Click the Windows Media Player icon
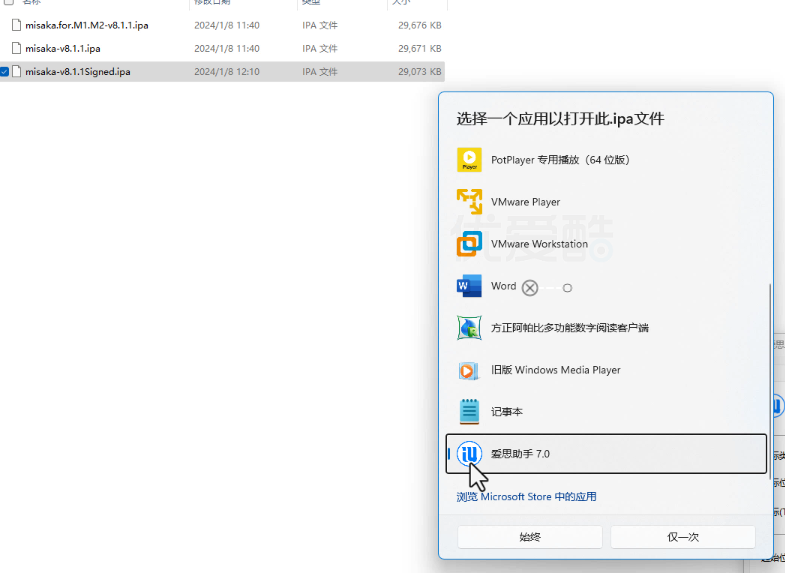The width and height of the screenshot is (785, 573). (469, 370)
